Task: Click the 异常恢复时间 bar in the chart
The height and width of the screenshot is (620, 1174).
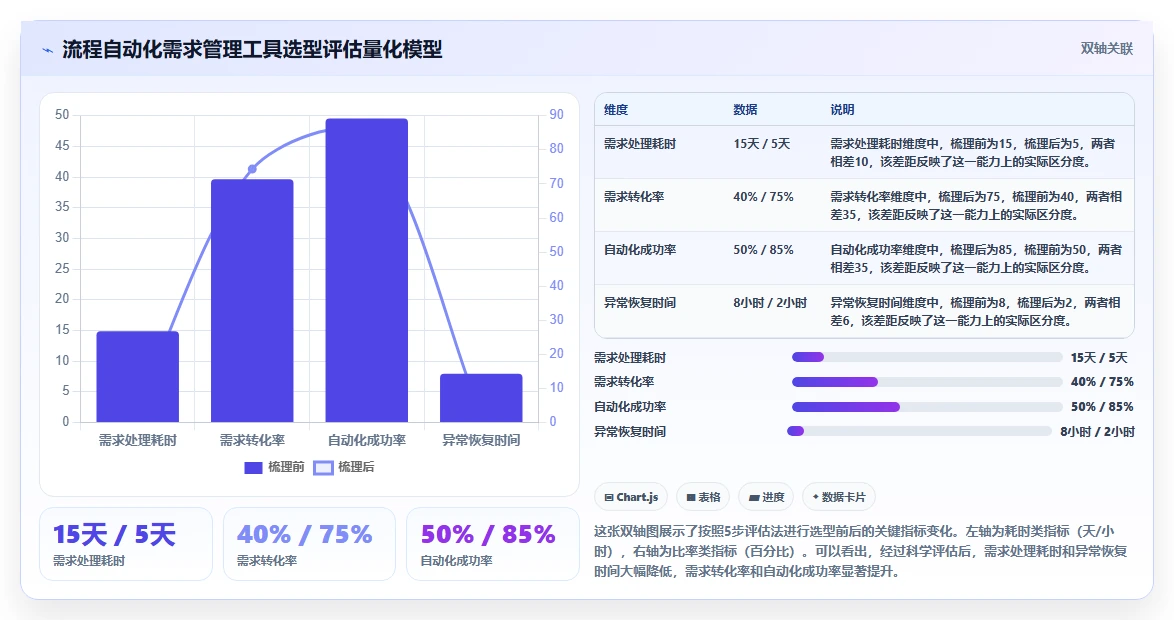Action: click(481, 398)
